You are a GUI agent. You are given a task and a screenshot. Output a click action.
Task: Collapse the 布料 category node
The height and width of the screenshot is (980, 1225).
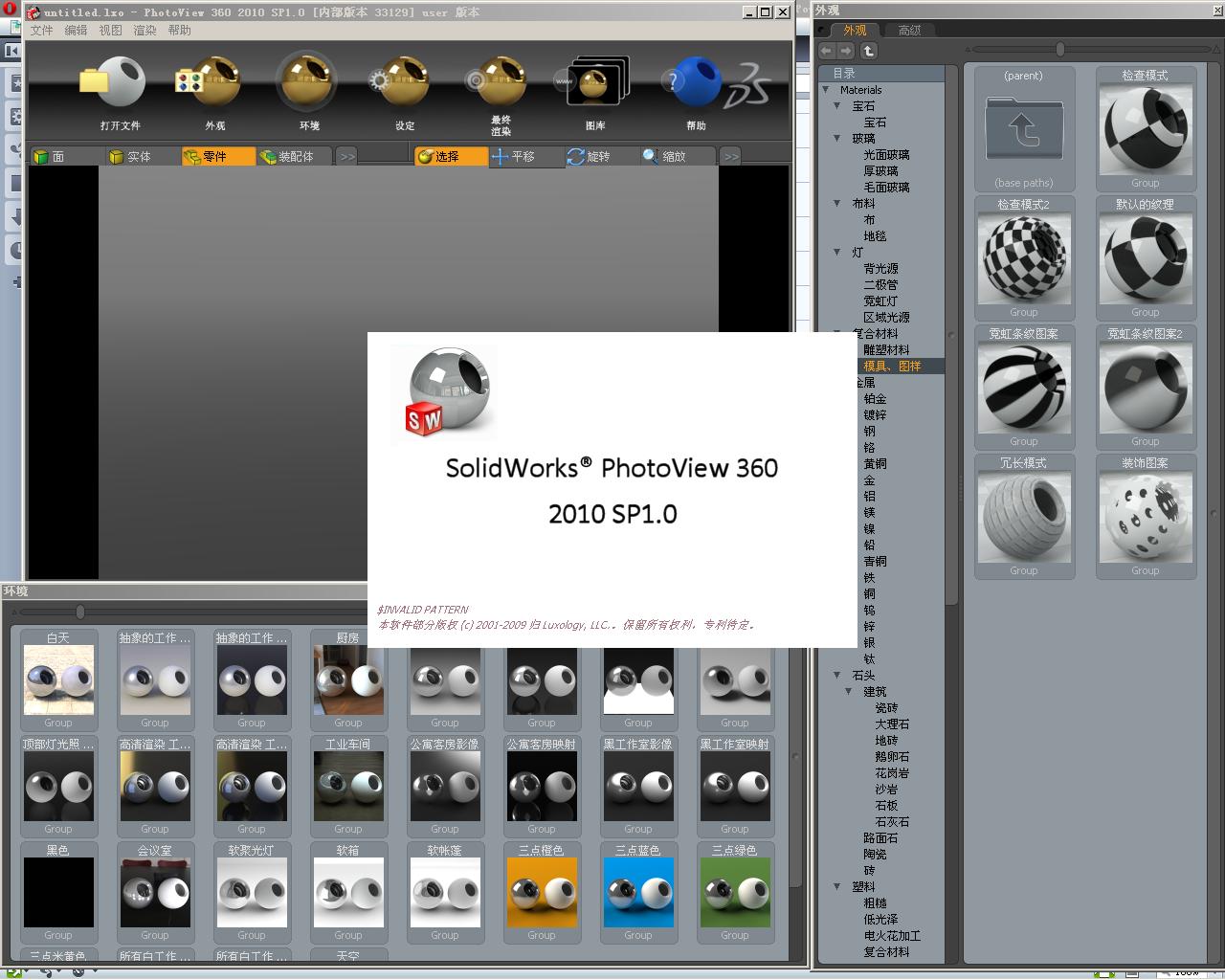837,204
